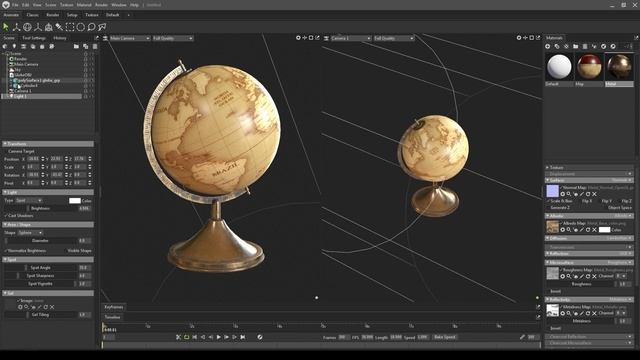Open the Material menu

84,5
